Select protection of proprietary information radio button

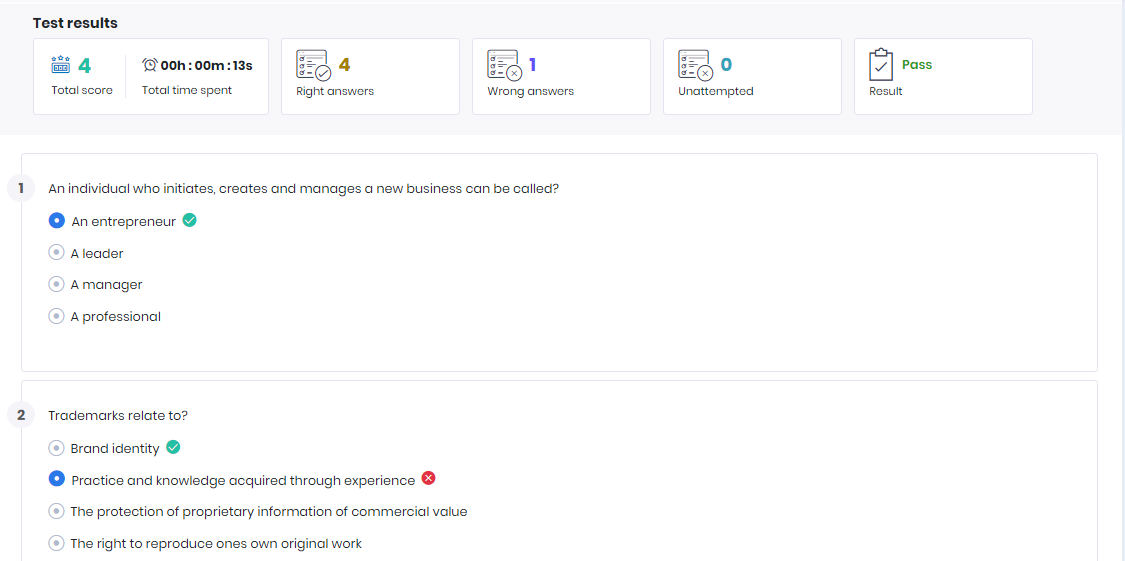coord(56,512)
